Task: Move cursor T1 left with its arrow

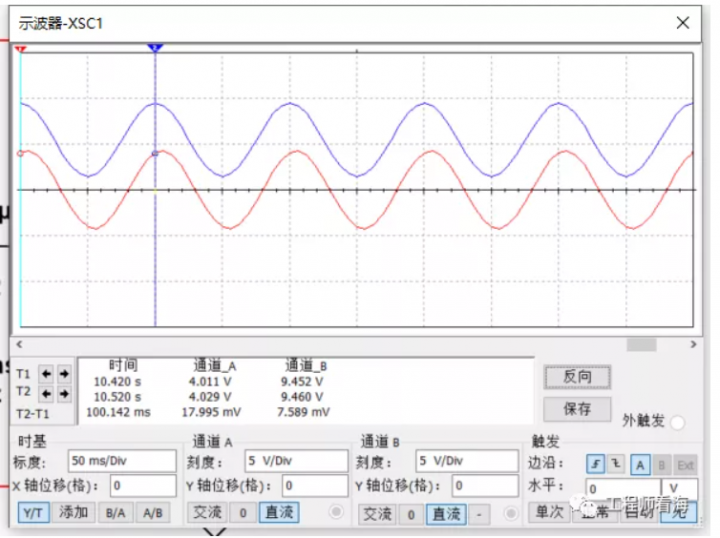Action: 46,374
